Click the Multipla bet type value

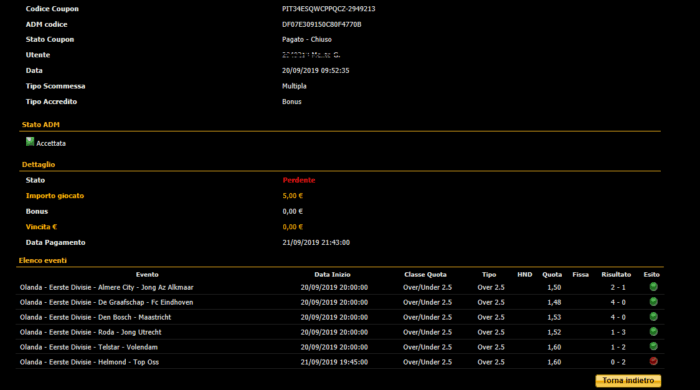(294, 86)
